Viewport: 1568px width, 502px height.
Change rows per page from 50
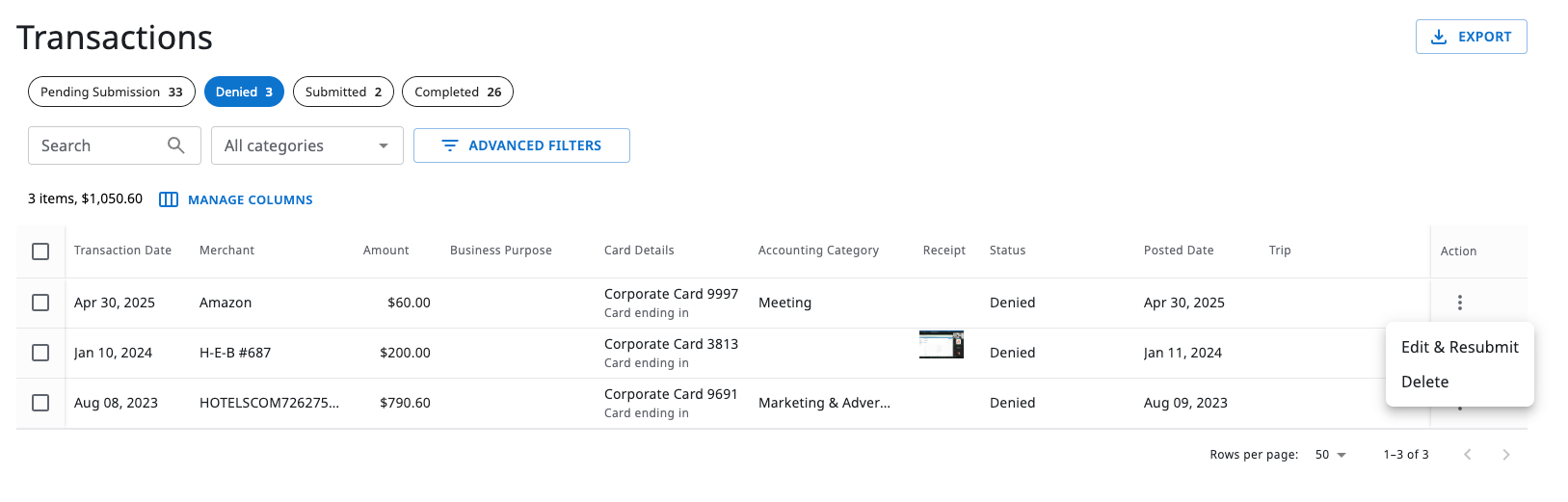(x=1330, y=455)
